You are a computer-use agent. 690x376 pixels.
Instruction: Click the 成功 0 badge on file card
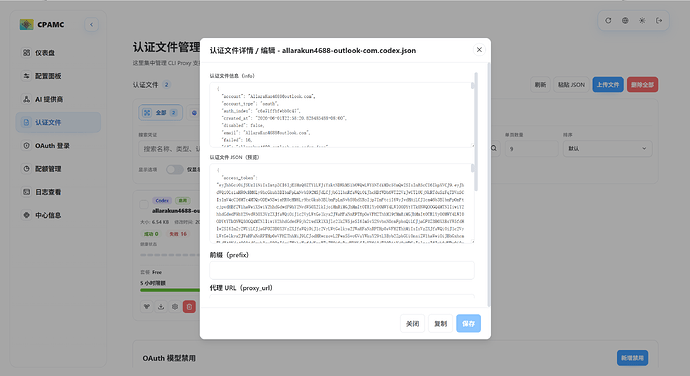click(151, 234)
